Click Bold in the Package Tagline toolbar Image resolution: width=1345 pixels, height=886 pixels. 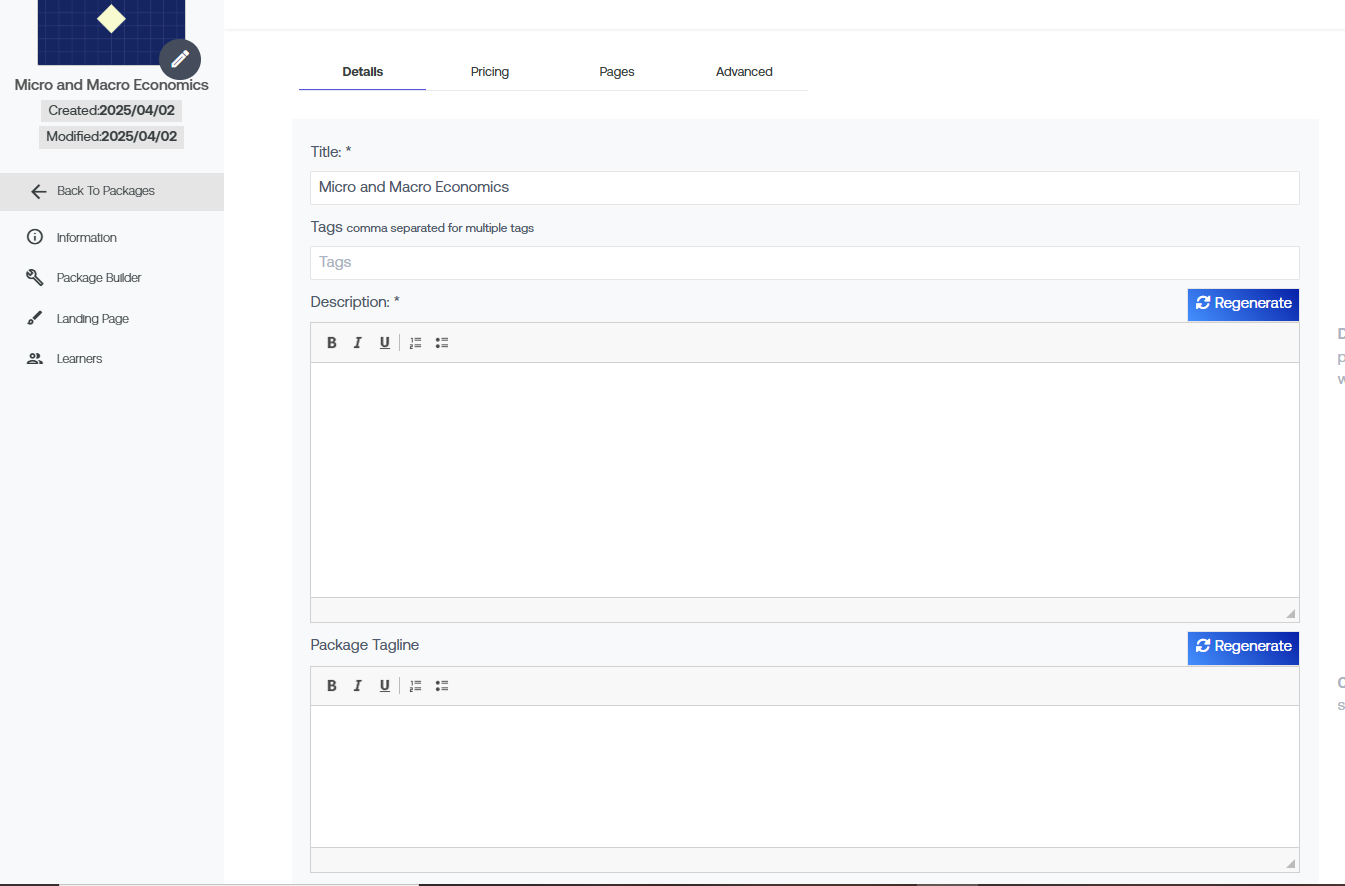pos(332,686)
